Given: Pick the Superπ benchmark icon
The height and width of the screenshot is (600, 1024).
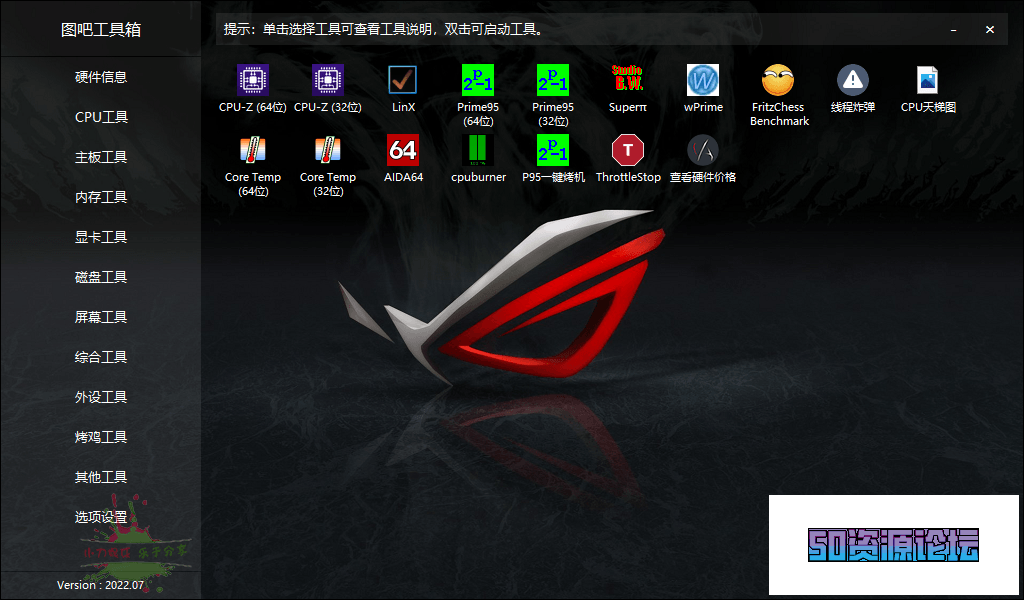Looking at the screenshot, I should coord(628,80).
